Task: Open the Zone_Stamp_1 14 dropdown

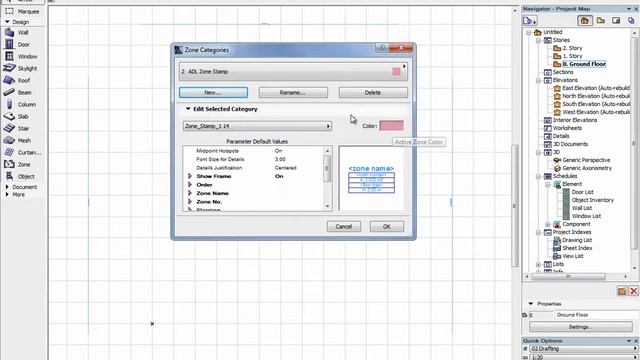Action: tap(257, 126)
